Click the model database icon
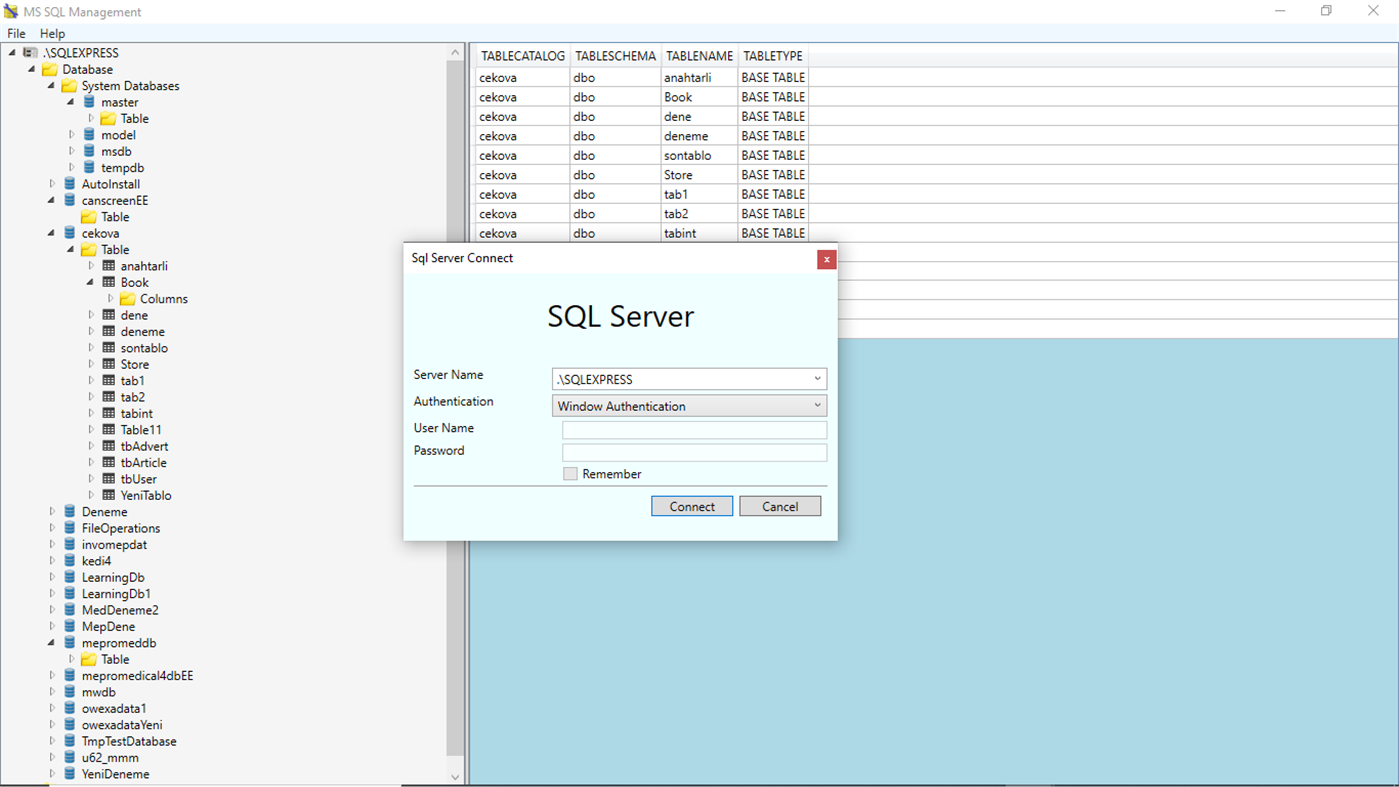 click(89, 135)
